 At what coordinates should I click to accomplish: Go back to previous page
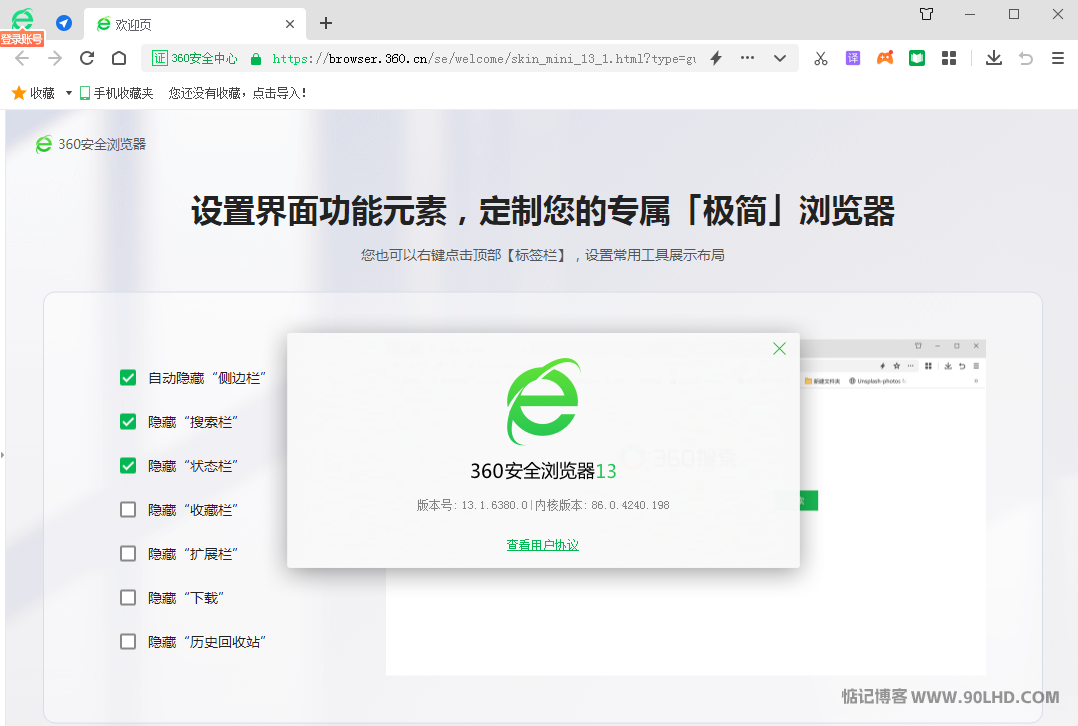point(22,58)
